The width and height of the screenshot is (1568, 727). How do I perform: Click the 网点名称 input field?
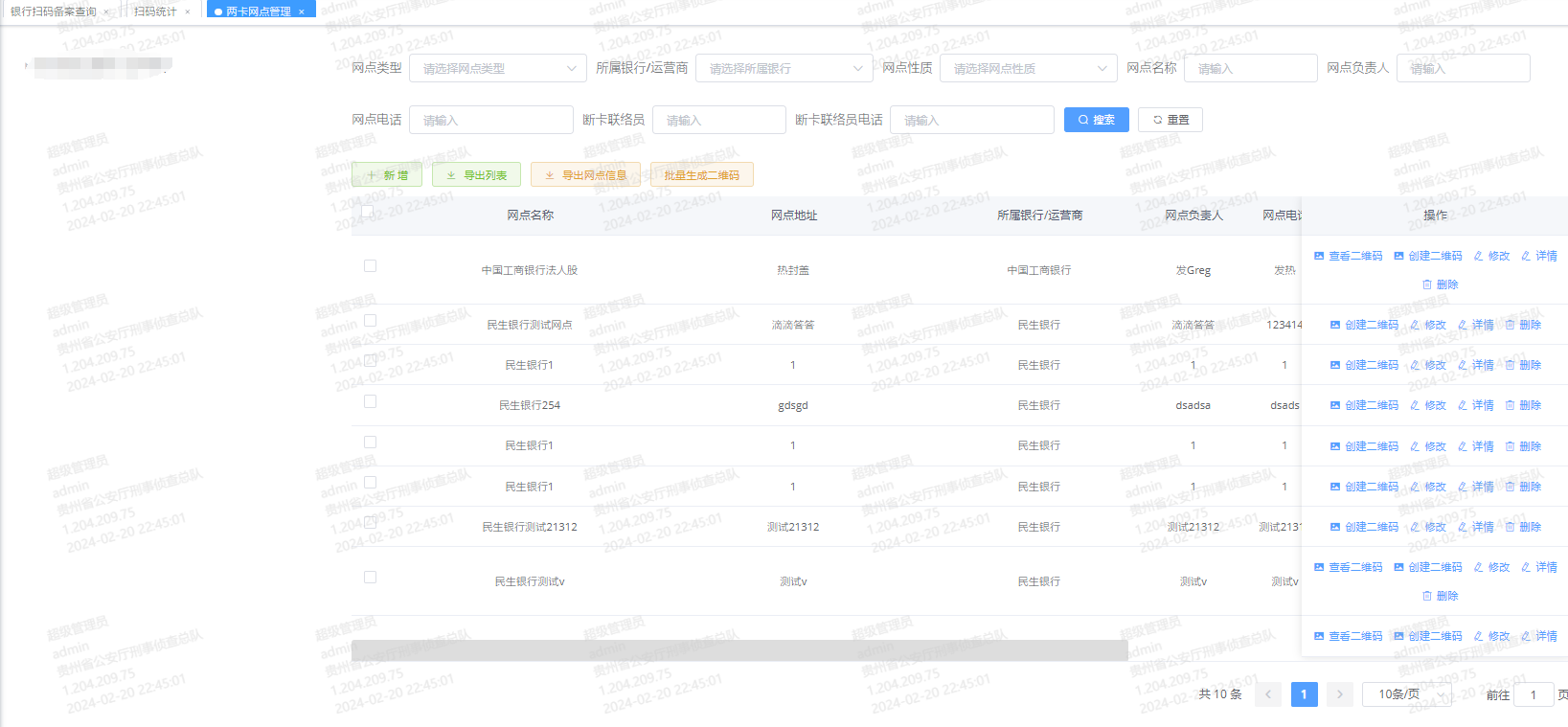1251,68
